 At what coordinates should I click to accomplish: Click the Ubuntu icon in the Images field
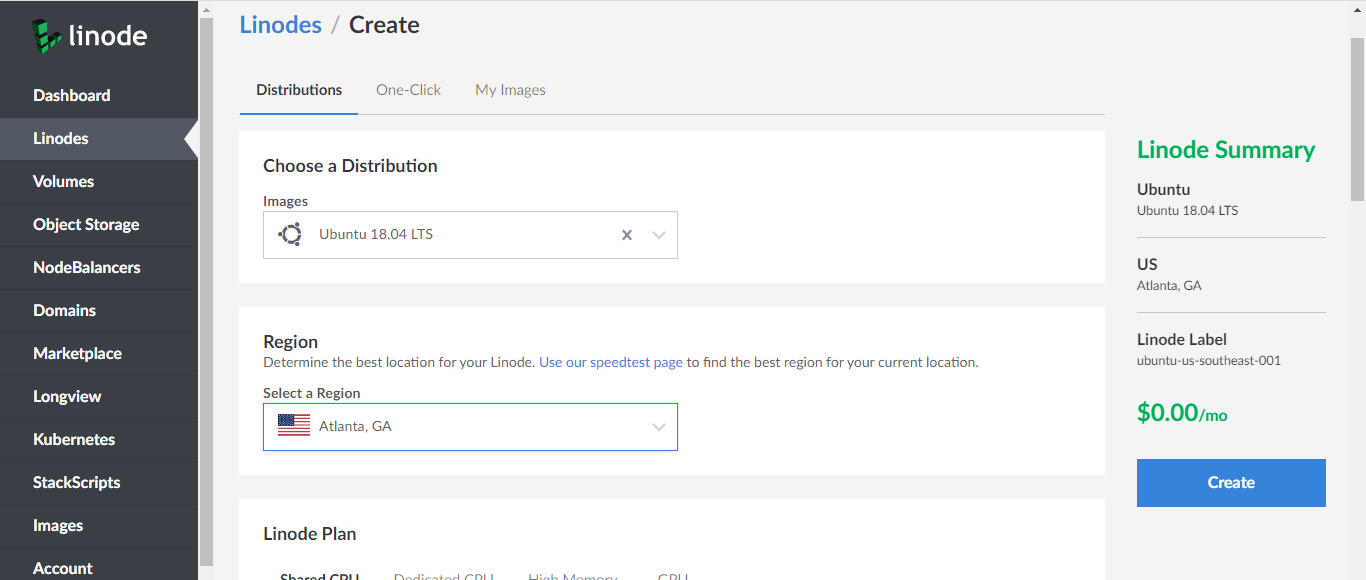pos(291,235)
